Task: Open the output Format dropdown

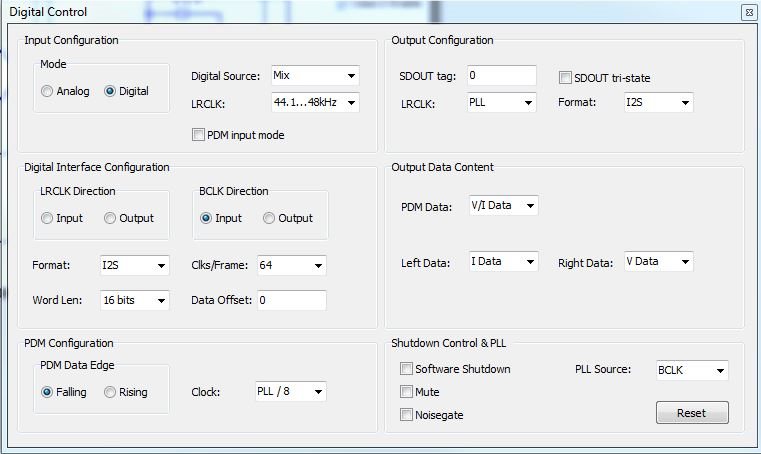Action: pyautogui.click(x=658, y=102)
